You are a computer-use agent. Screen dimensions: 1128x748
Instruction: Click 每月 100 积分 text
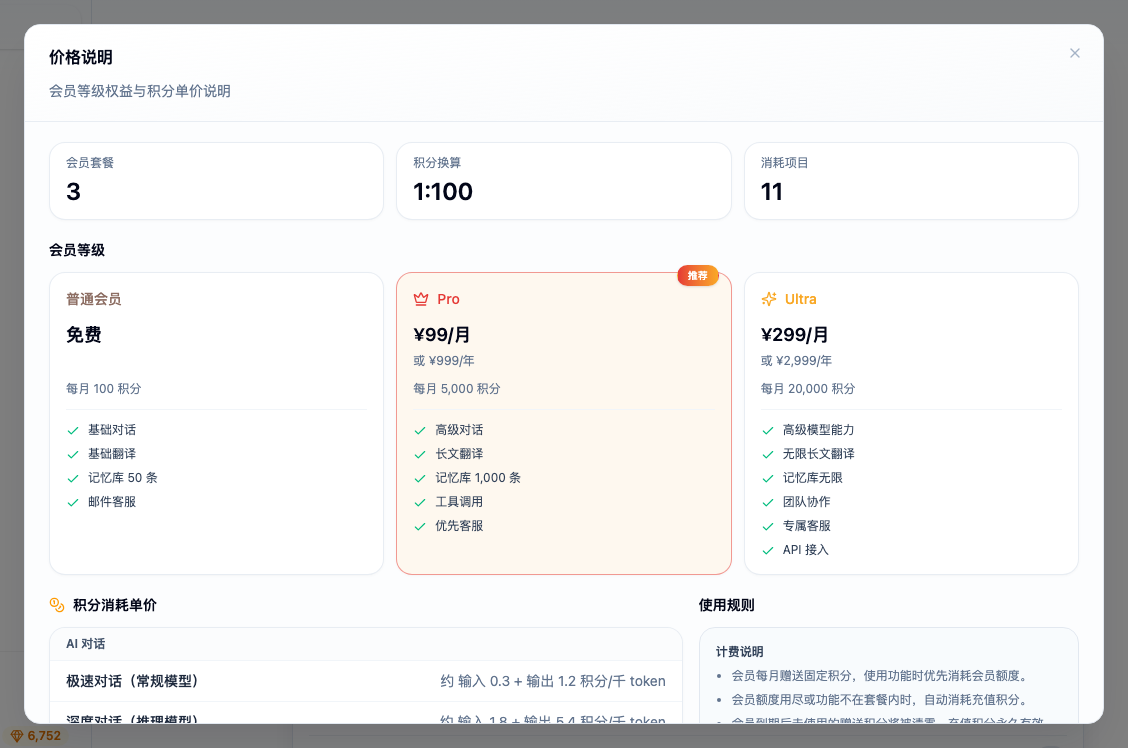pos(104,388)
